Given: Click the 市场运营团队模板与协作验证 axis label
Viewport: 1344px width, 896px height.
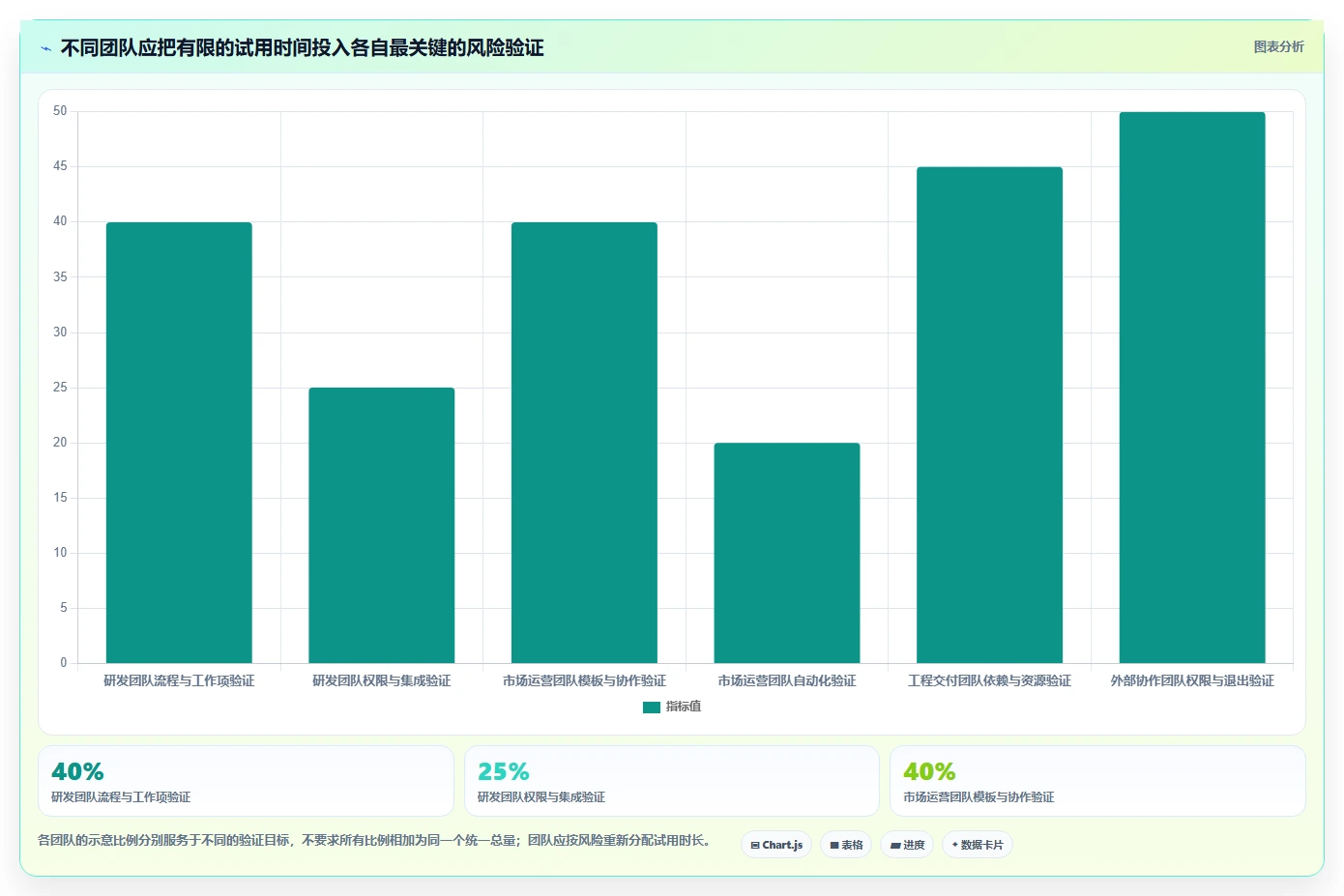Looking at the screenshot, I should coord(584,680).
